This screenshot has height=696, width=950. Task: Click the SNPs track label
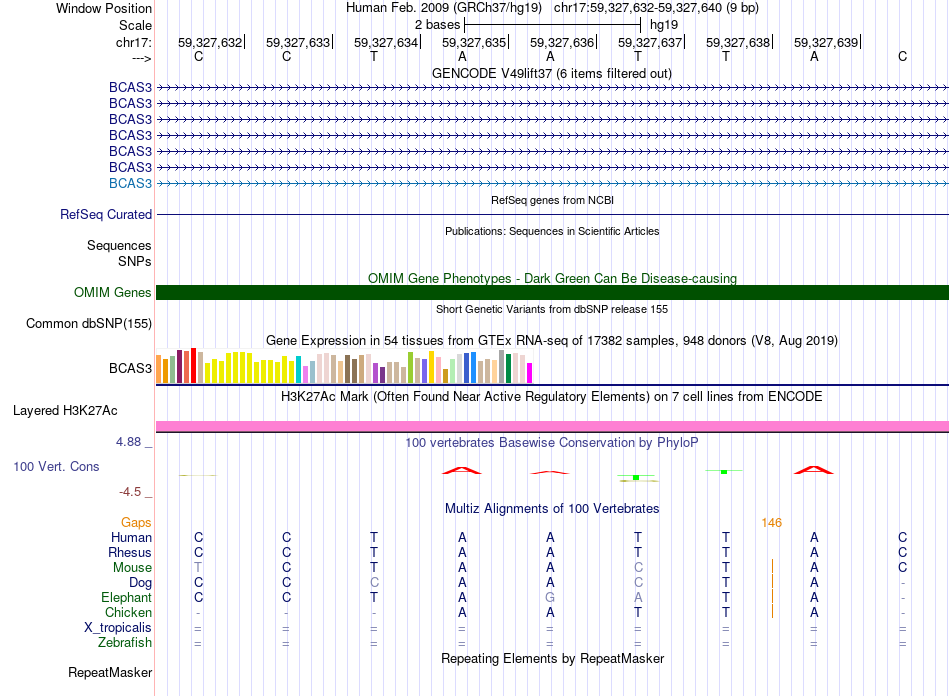[x=135, y=261]
